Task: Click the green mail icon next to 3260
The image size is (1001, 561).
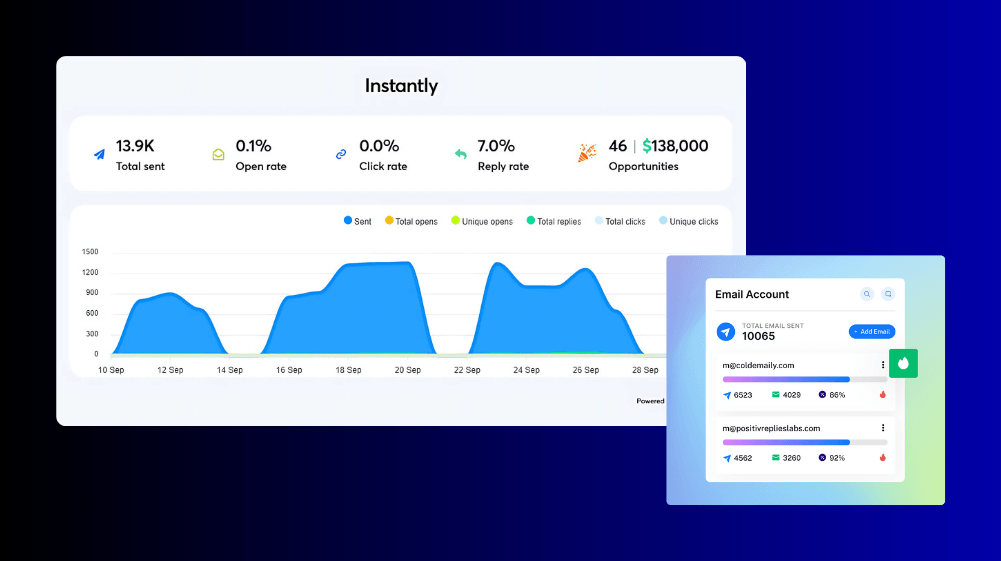Action: (776, 458)
